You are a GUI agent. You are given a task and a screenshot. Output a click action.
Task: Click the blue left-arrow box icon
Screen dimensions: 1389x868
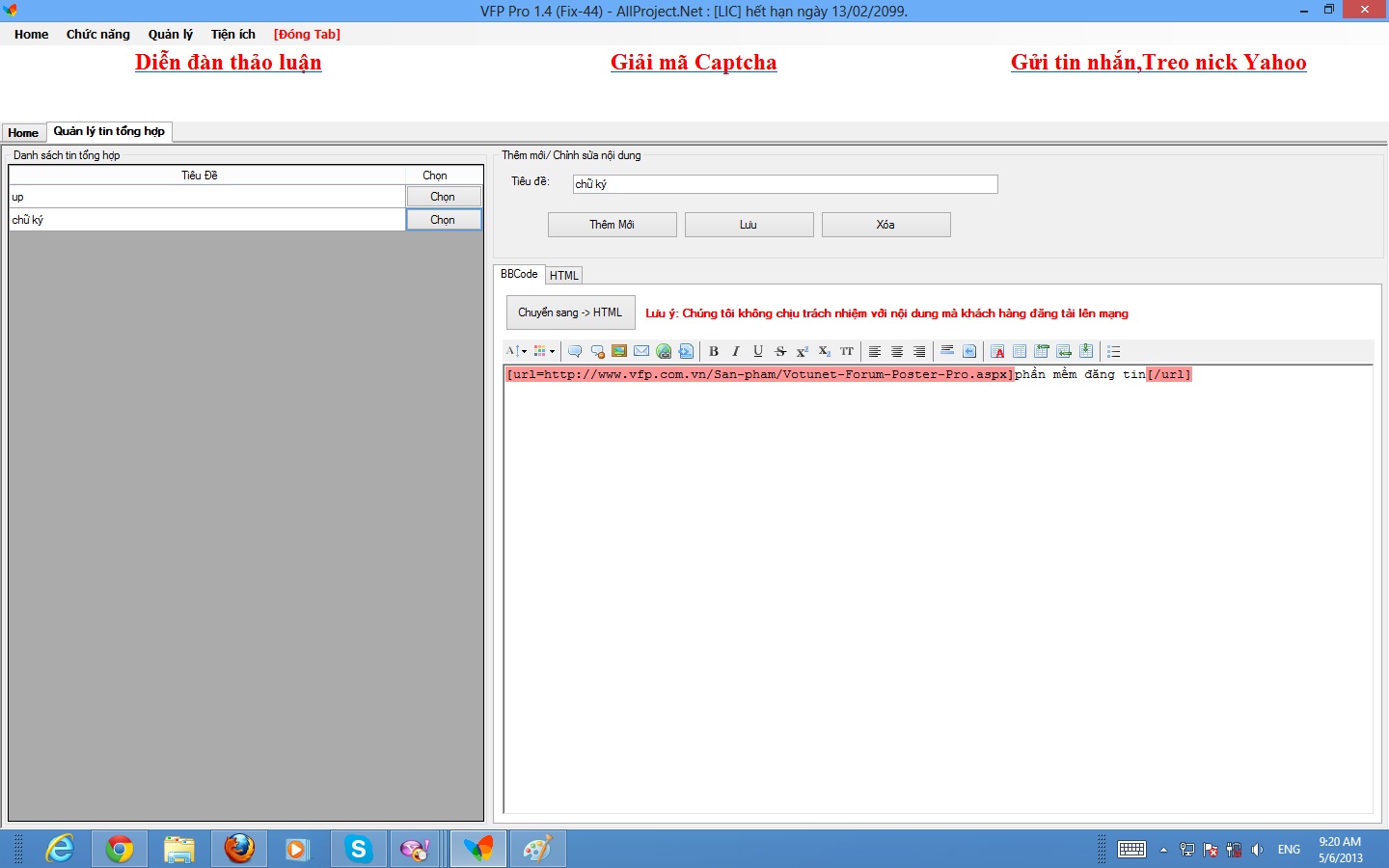coord(969,351)
